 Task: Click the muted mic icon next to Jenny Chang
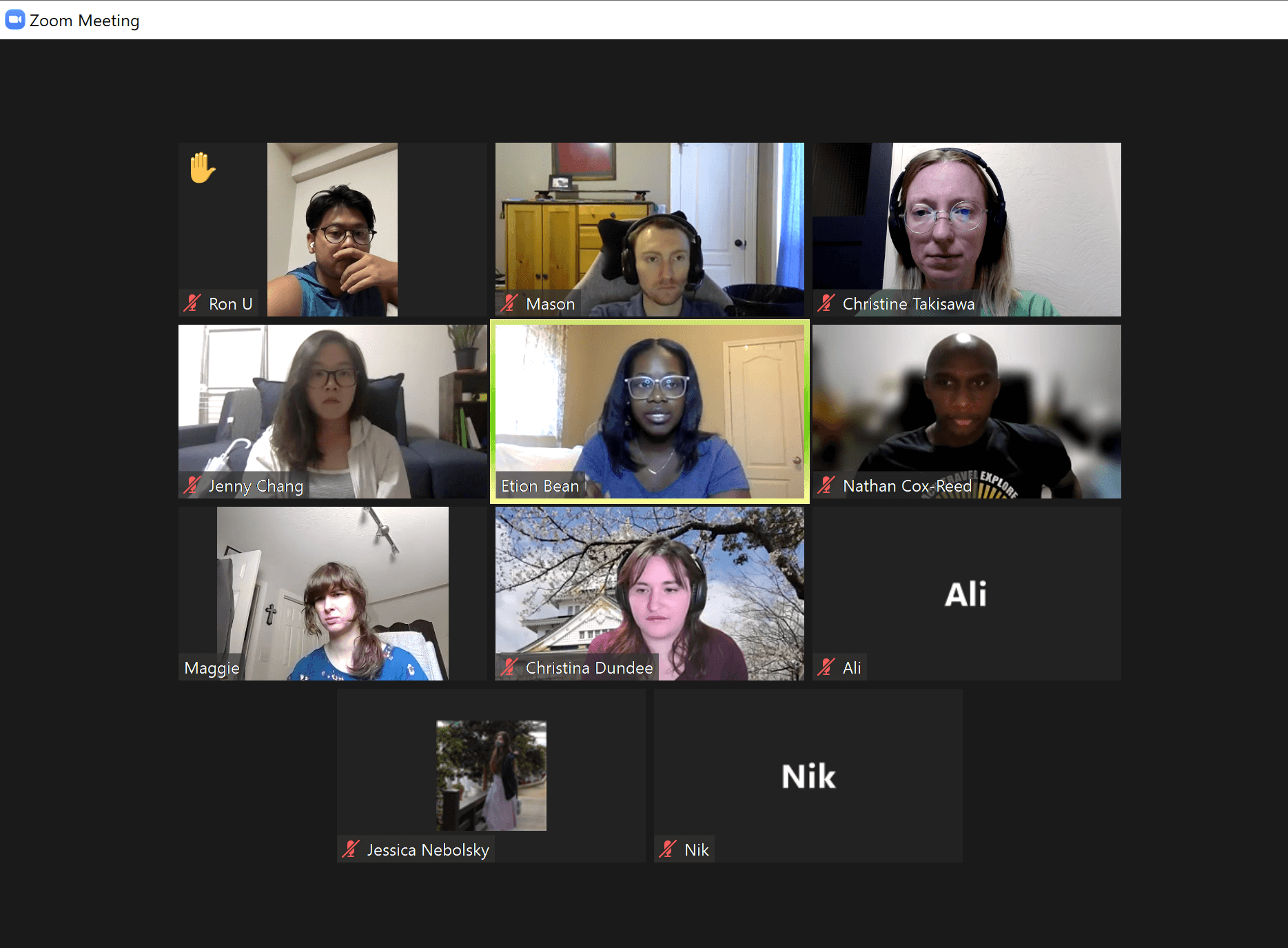click(x=192, y=485)
